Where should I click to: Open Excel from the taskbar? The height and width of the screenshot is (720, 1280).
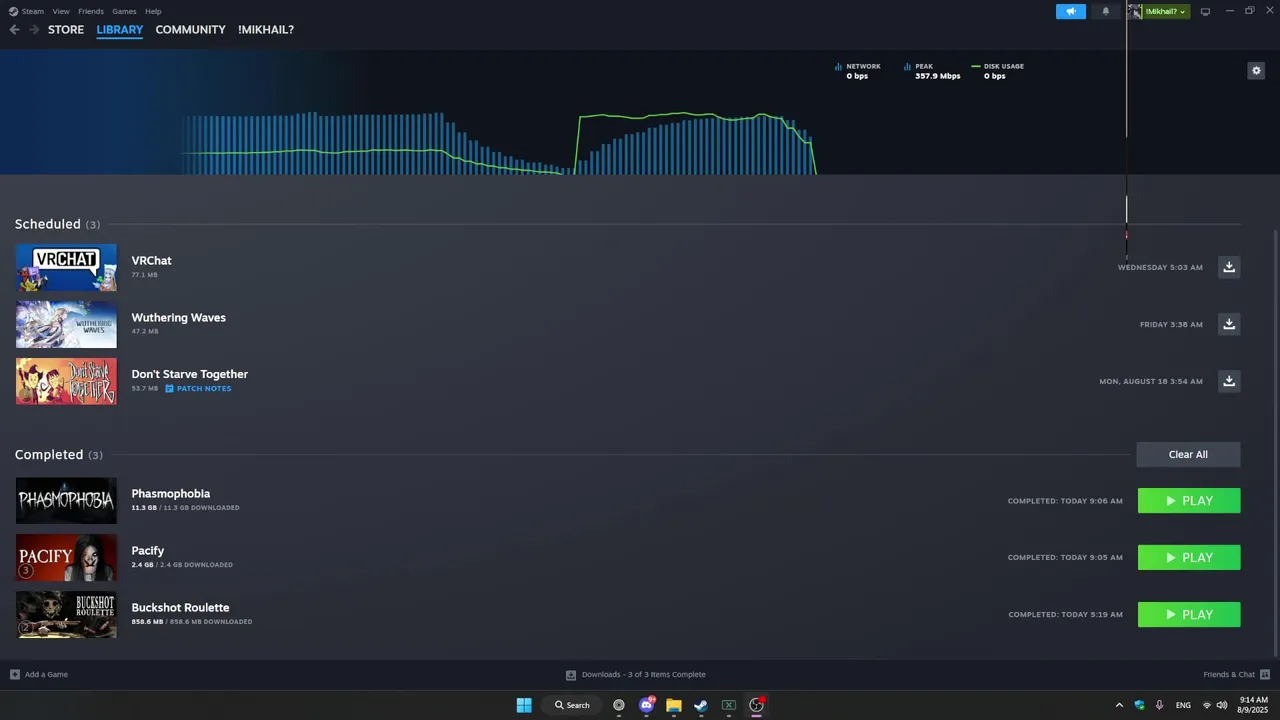(729, 705)
